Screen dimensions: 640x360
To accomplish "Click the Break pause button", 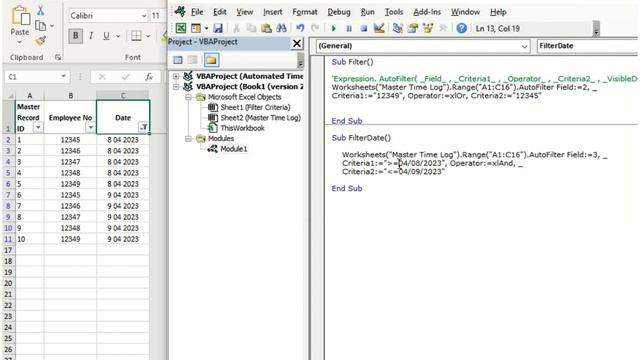I will coord(349,29).
